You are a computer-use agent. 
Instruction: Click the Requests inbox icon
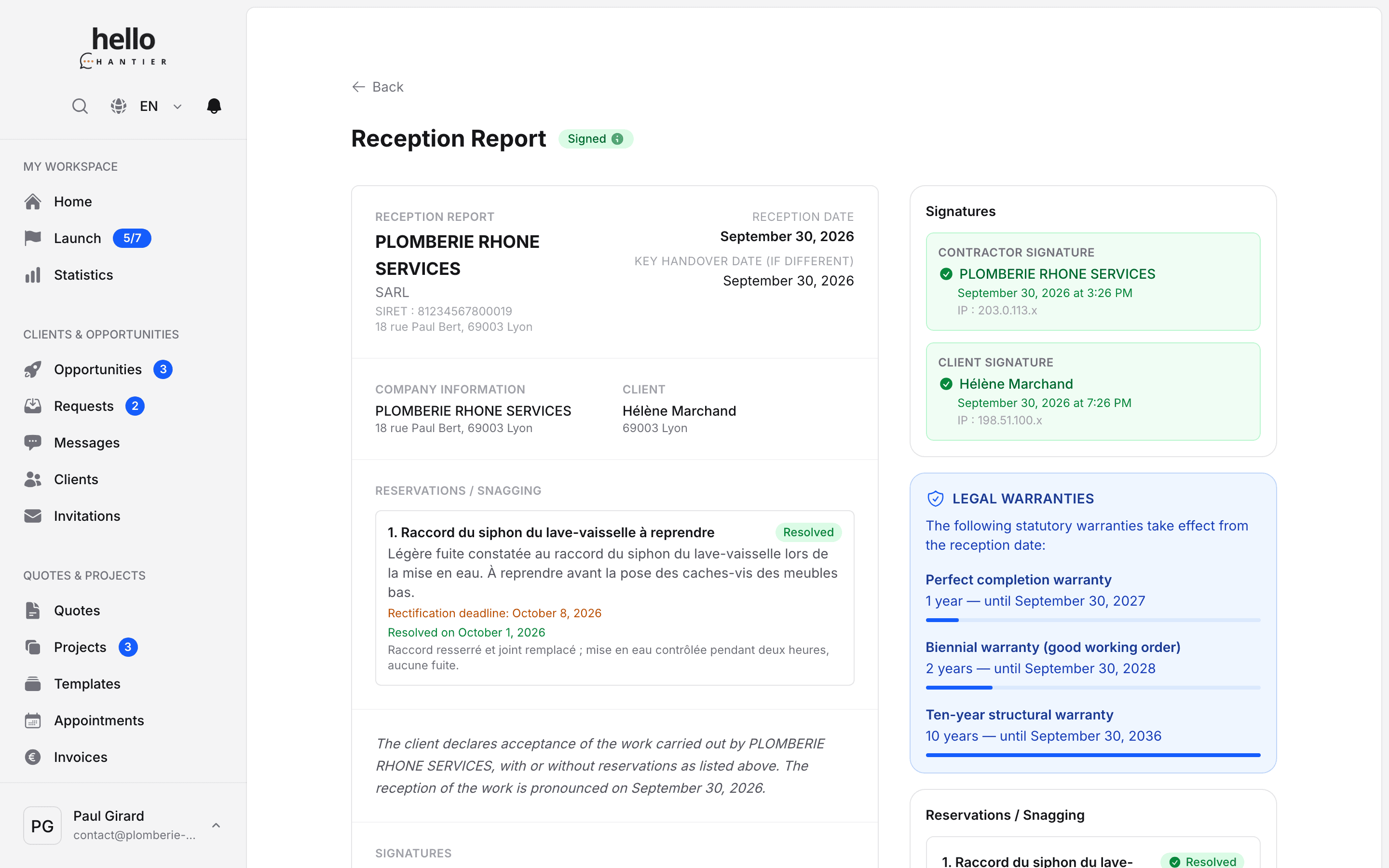coord(33,406)
